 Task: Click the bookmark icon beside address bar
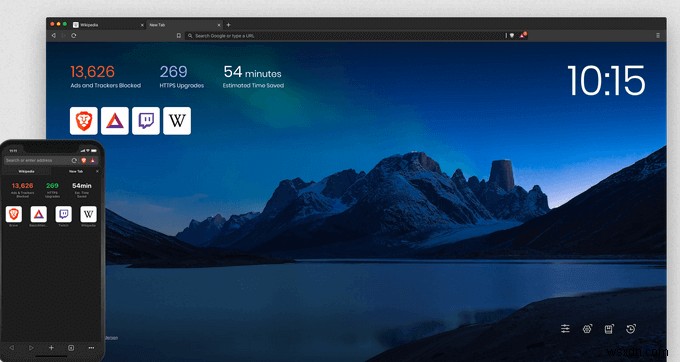tap(179, 36)
